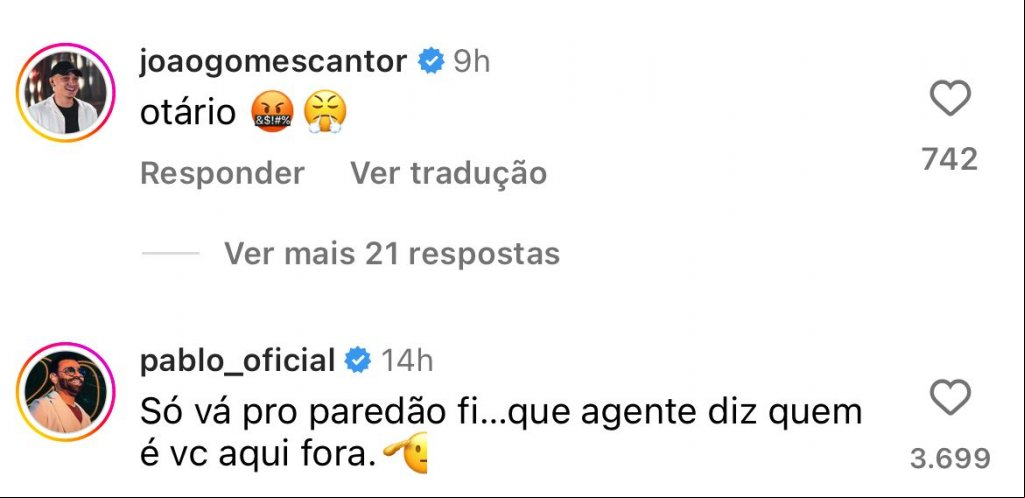This screenshot has height=498, width=1025.
Task: Open joaogomescantor's profile picture story
Action: pyautogui.click(x=65, y=92)
